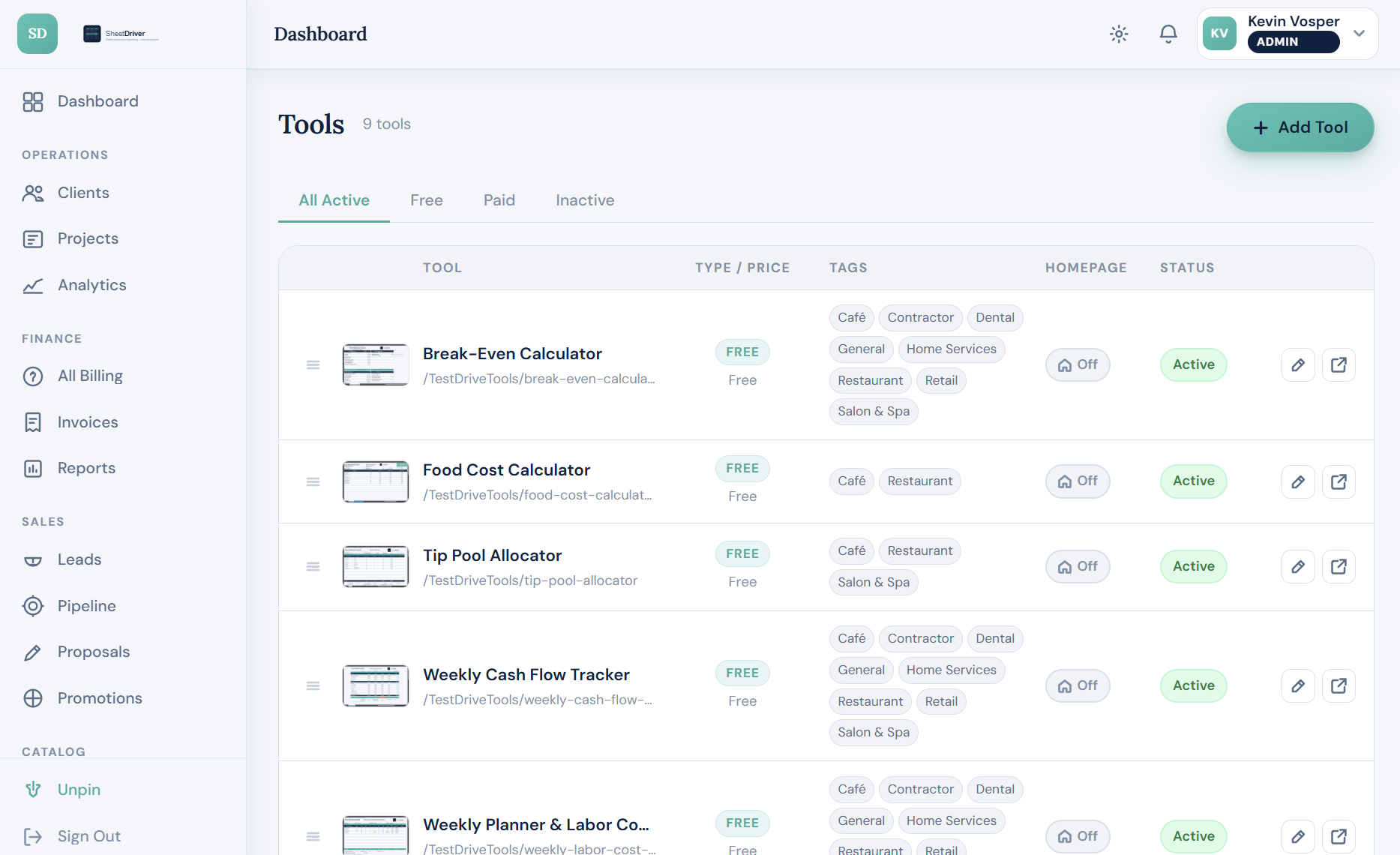Toggle homepage Off for Break-Even Calculator
This screenshot has height=855, width=1400.
click(x=1078, y=365)
